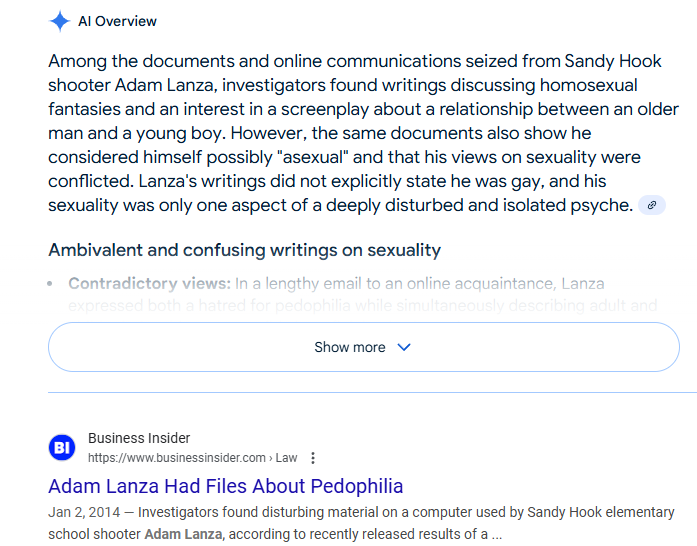
Task: Click the bullet marker before "Contradictory views"
Action: 52,284
